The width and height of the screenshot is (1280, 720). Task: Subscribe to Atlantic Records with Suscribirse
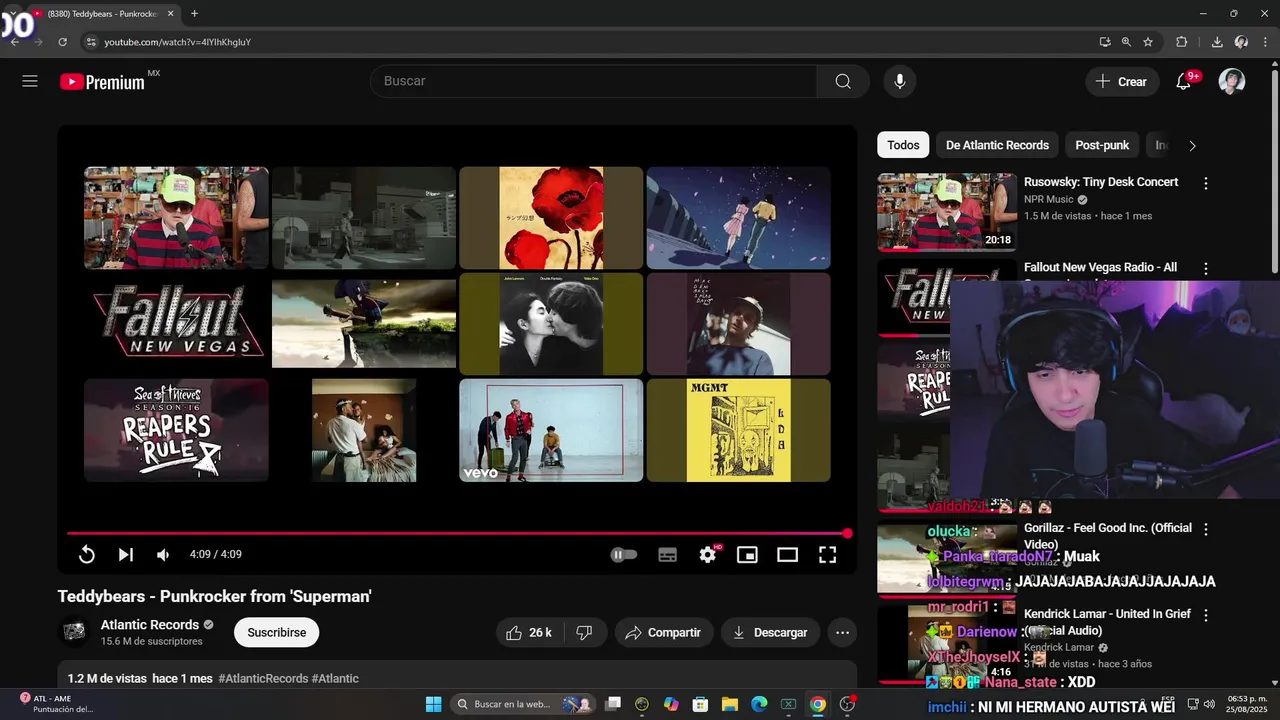pos(277,632)
